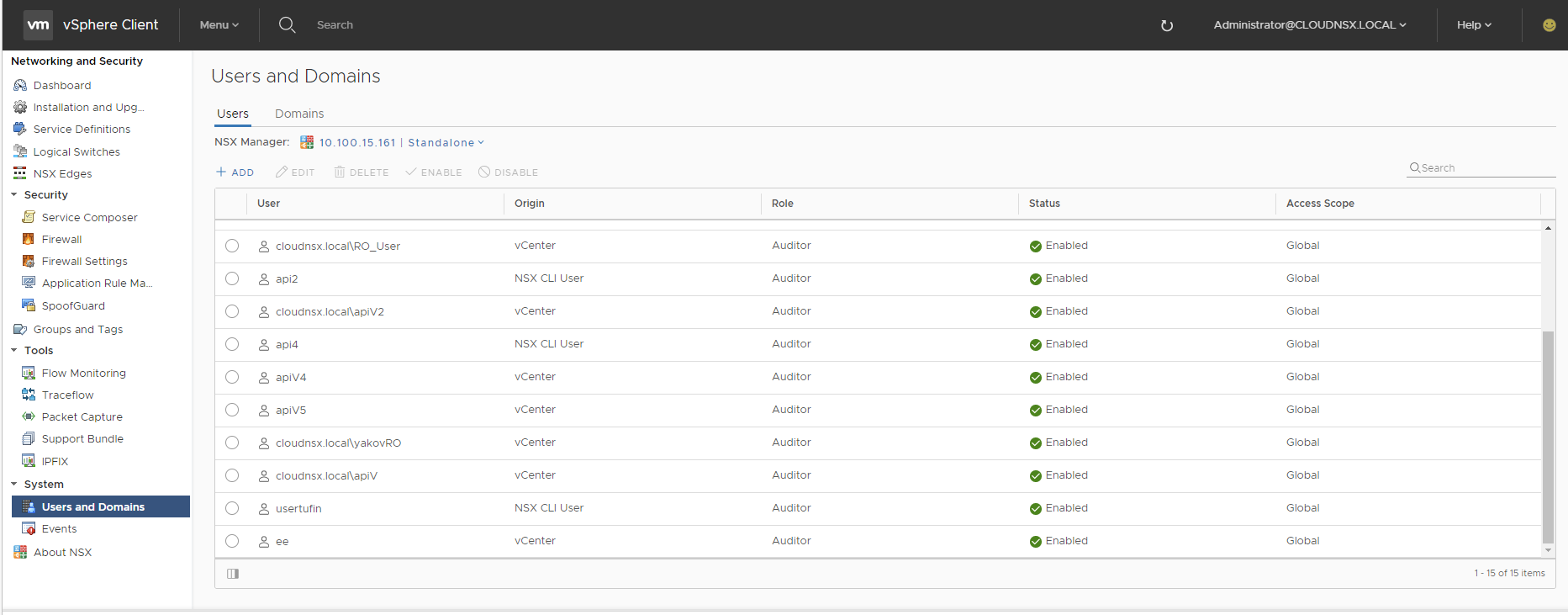Click the search magnifier icon in header
This screenshot has width=1568, height=615.
[287, 25]
